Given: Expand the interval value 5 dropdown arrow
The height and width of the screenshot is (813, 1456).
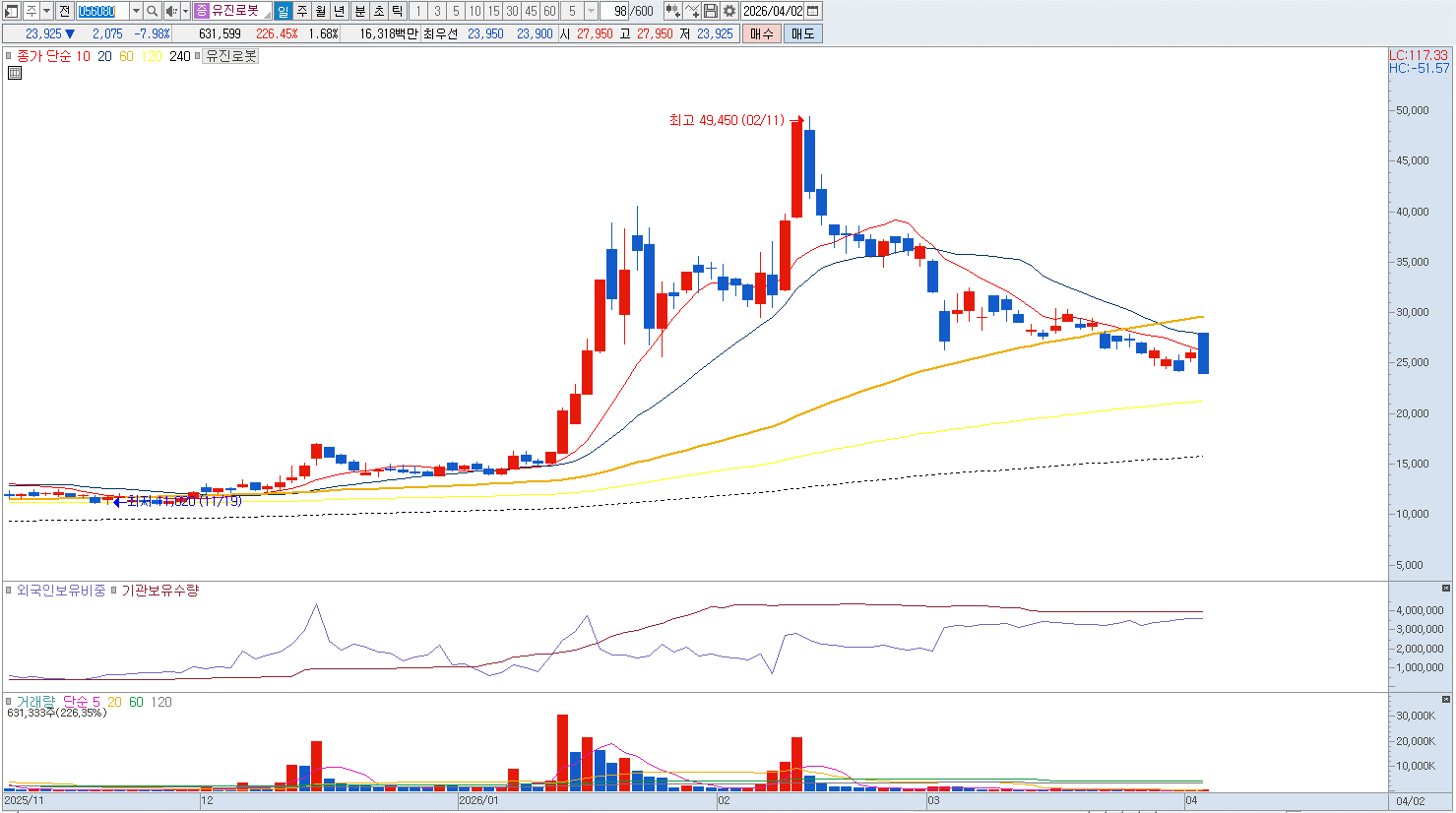Looking at the screenshot, I should 591,11.
